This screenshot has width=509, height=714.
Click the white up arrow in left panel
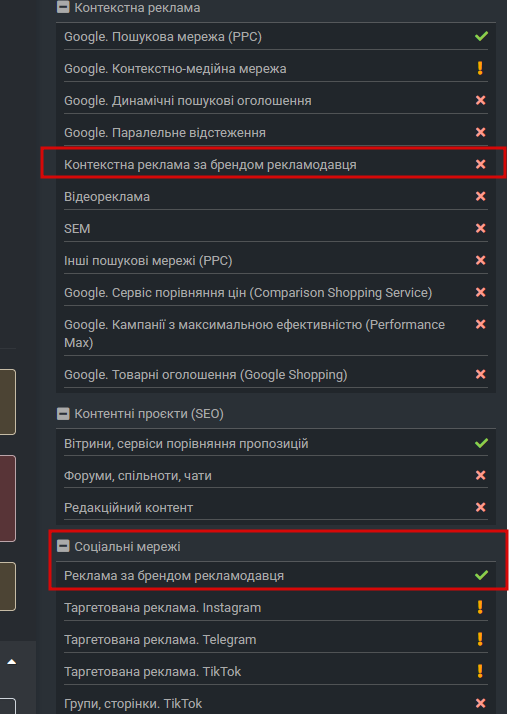pos(12,662)
